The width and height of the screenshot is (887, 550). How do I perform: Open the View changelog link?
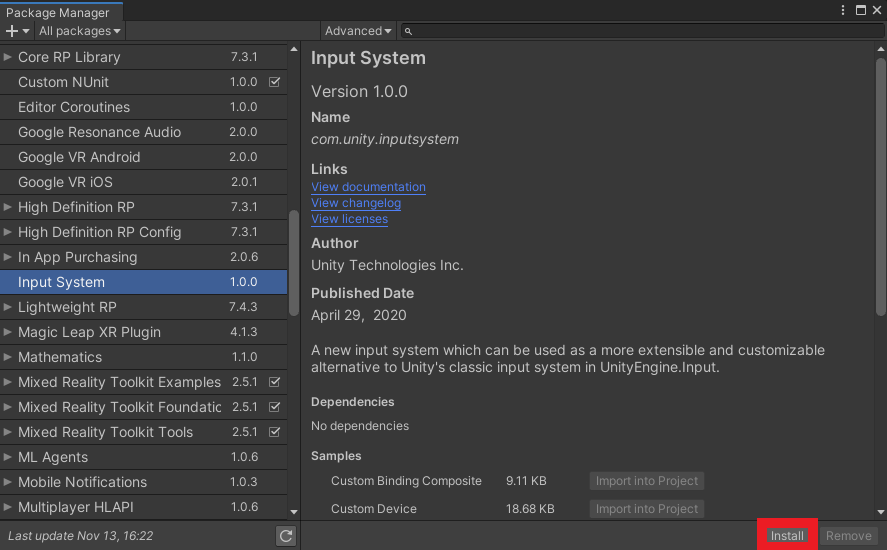[356, 203]
